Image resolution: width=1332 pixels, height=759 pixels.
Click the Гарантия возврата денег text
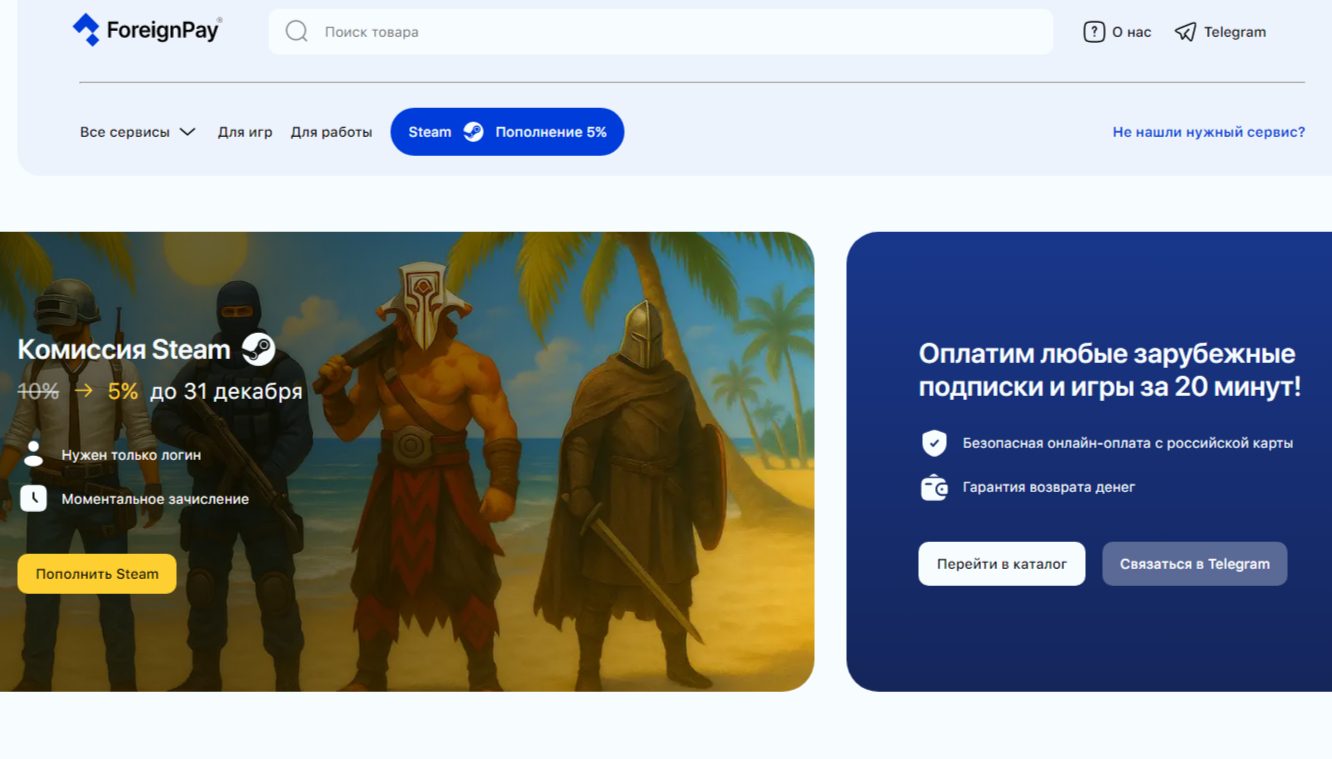tap(1049, 488)
